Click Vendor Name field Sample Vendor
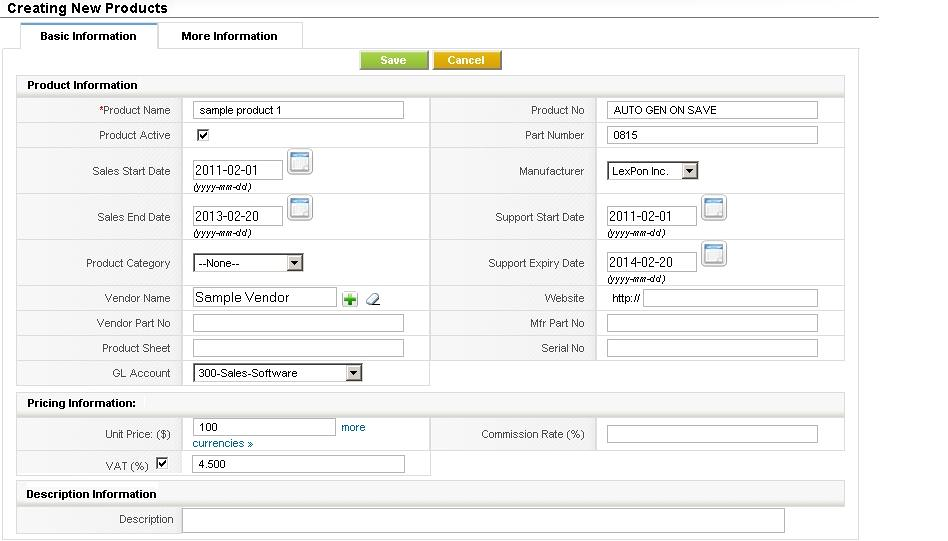Screen dimensions: 948x541 265,297
